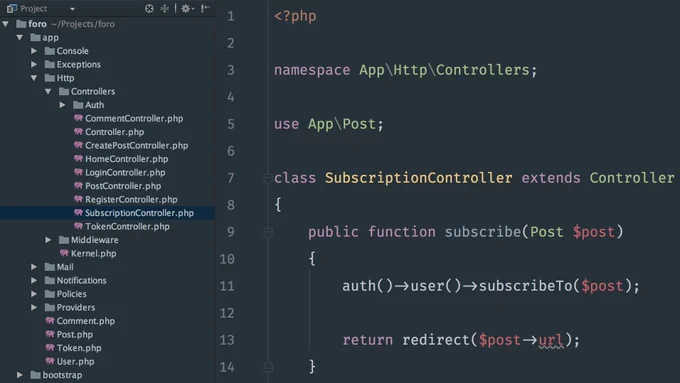
Task: Expand the Console folder
Action: [x=34, y=51]
